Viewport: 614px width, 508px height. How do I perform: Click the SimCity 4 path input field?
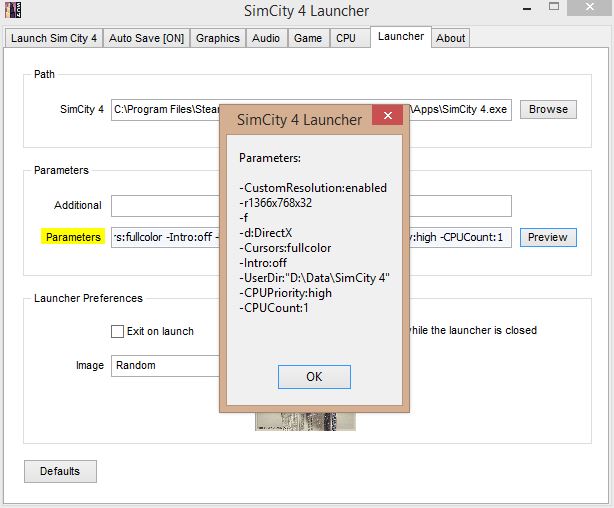click(311, 110)
